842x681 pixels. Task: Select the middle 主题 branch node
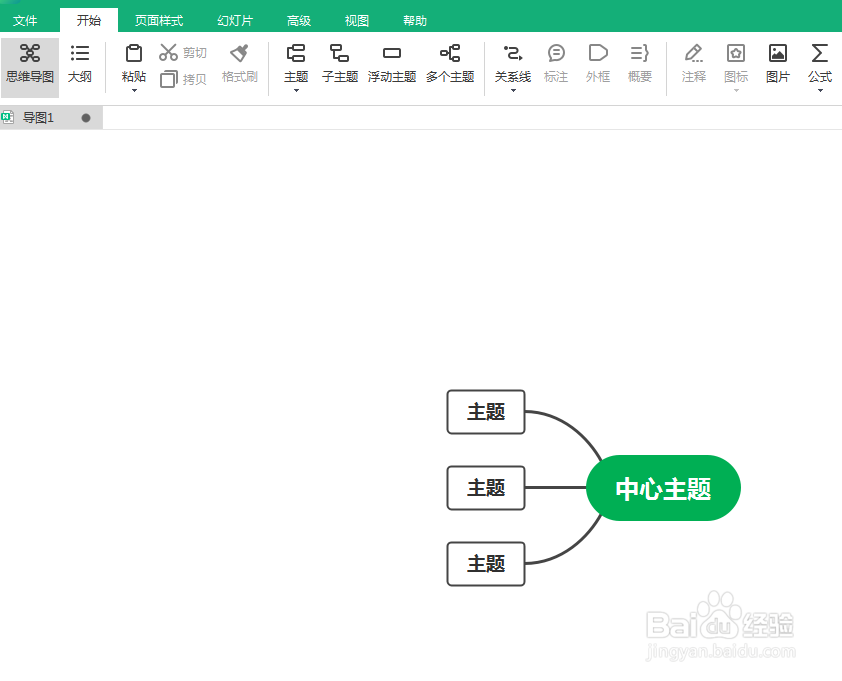pyautogui.click(x=486, y=488)
